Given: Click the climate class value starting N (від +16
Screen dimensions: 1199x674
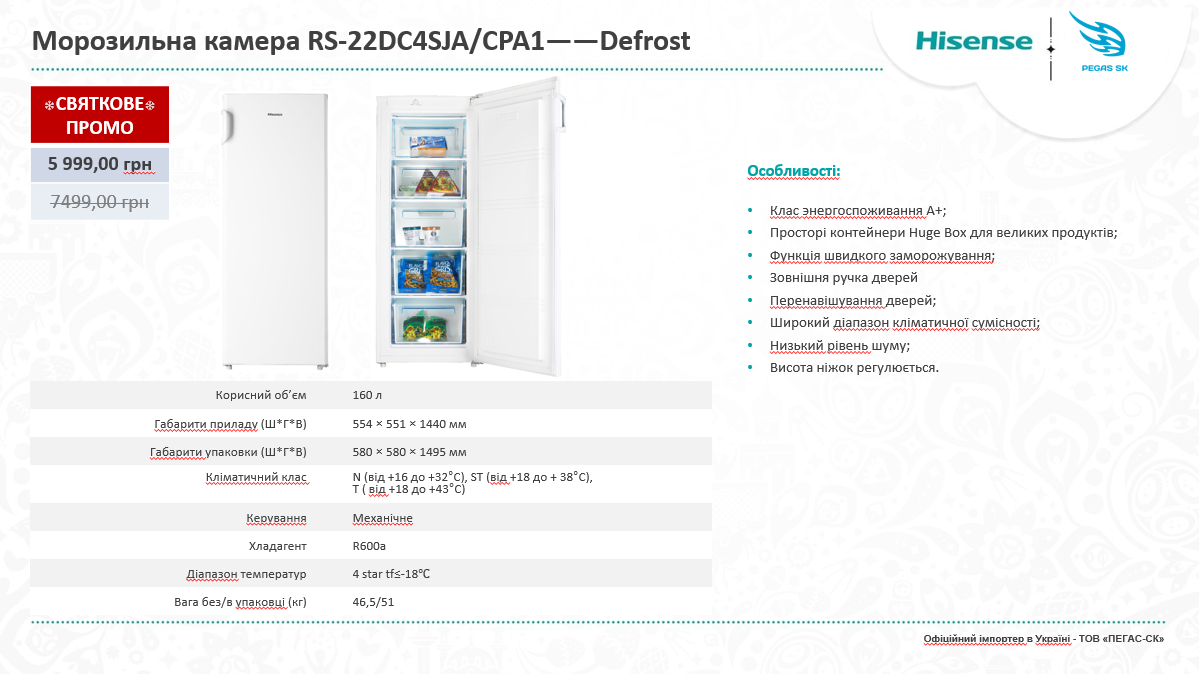Looking at the screenshot, I should coord(473,483).
